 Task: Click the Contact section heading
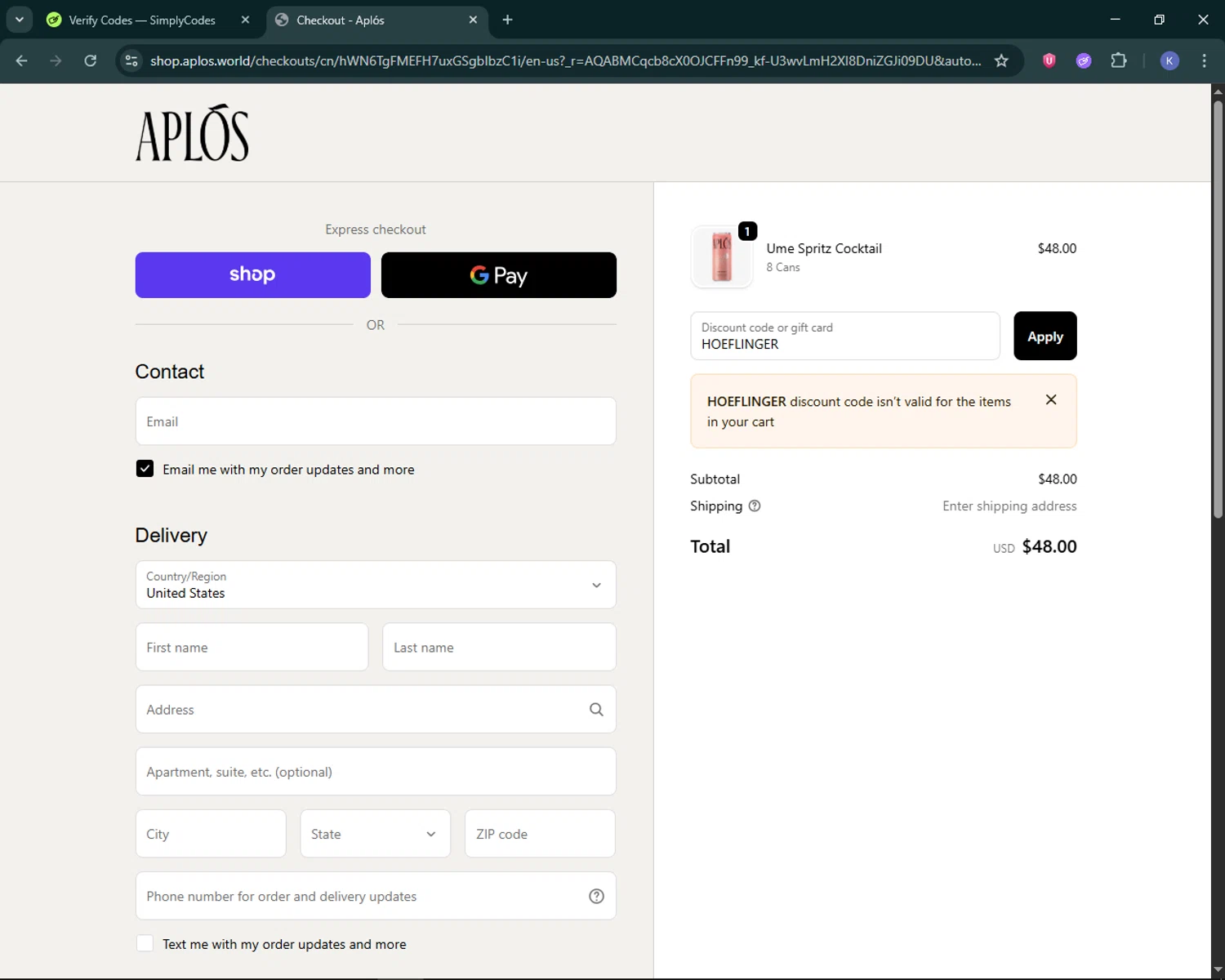point(169,372)
